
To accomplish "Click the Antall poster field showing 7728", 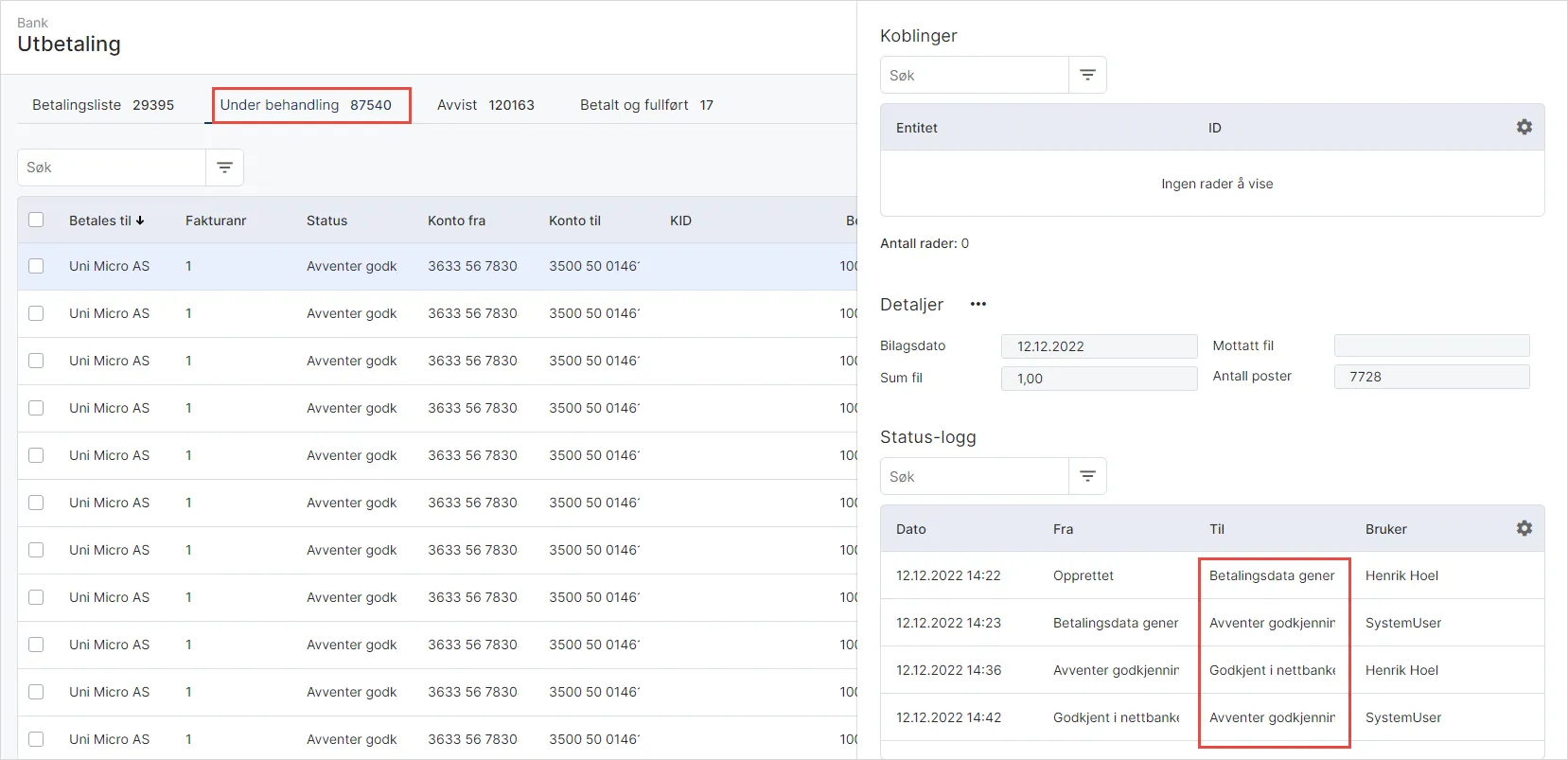I will pos(1432,377).
